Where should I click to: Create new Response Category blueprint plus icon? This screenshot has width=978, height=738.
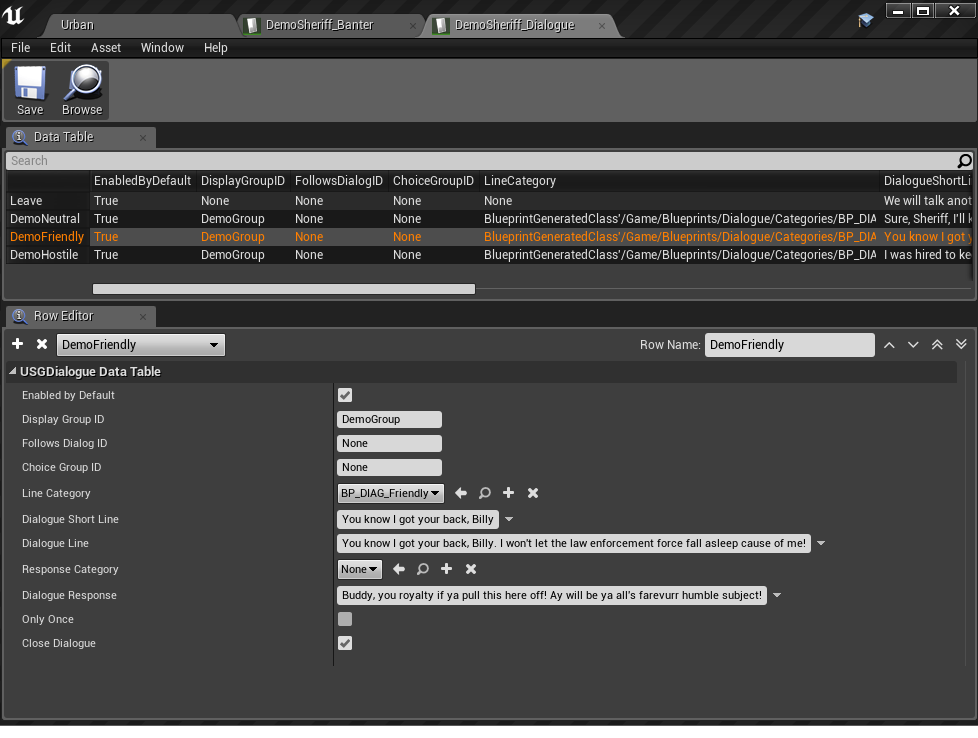[447, 569]
